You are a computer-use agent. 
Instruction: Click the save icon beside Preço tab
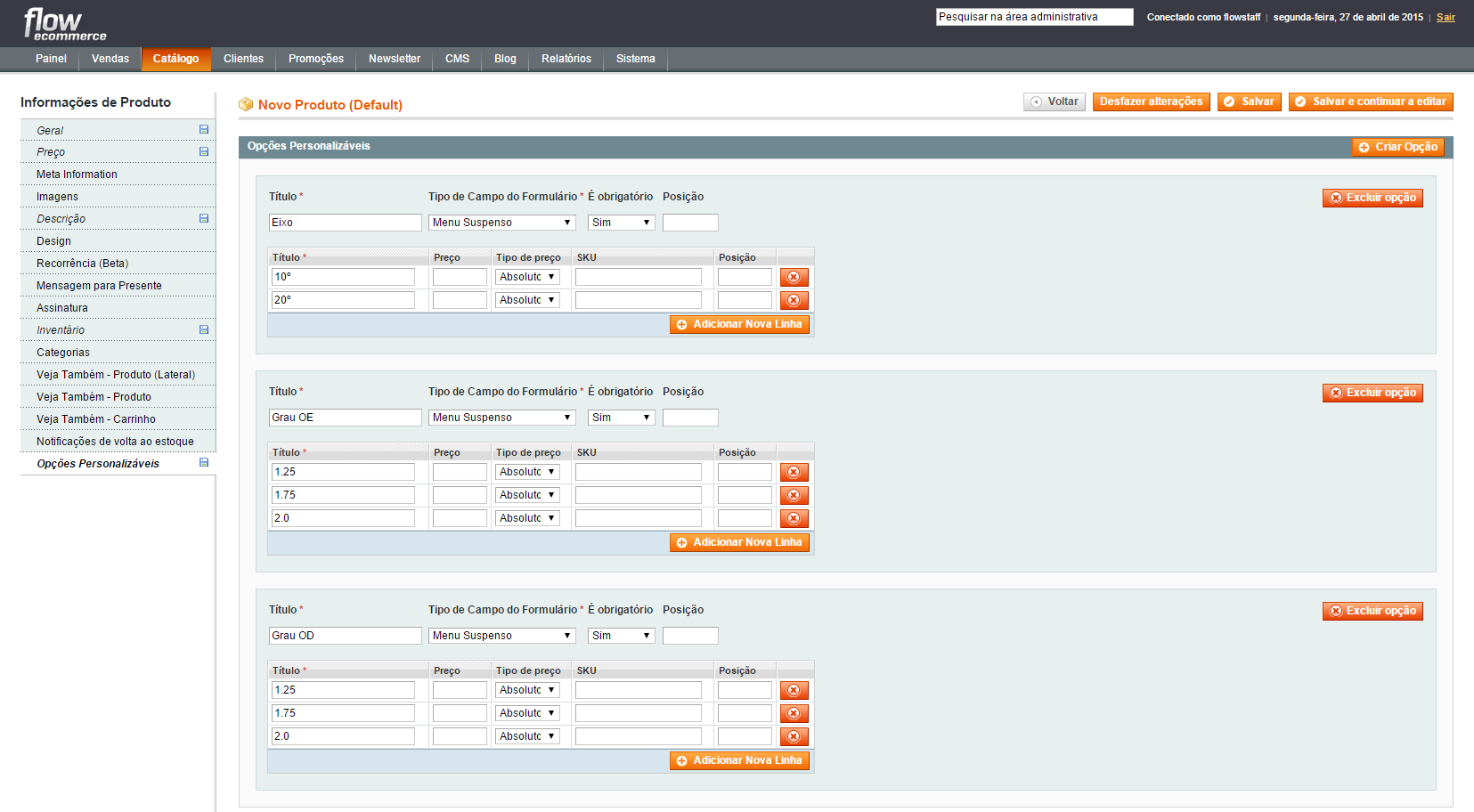point(204,152)
